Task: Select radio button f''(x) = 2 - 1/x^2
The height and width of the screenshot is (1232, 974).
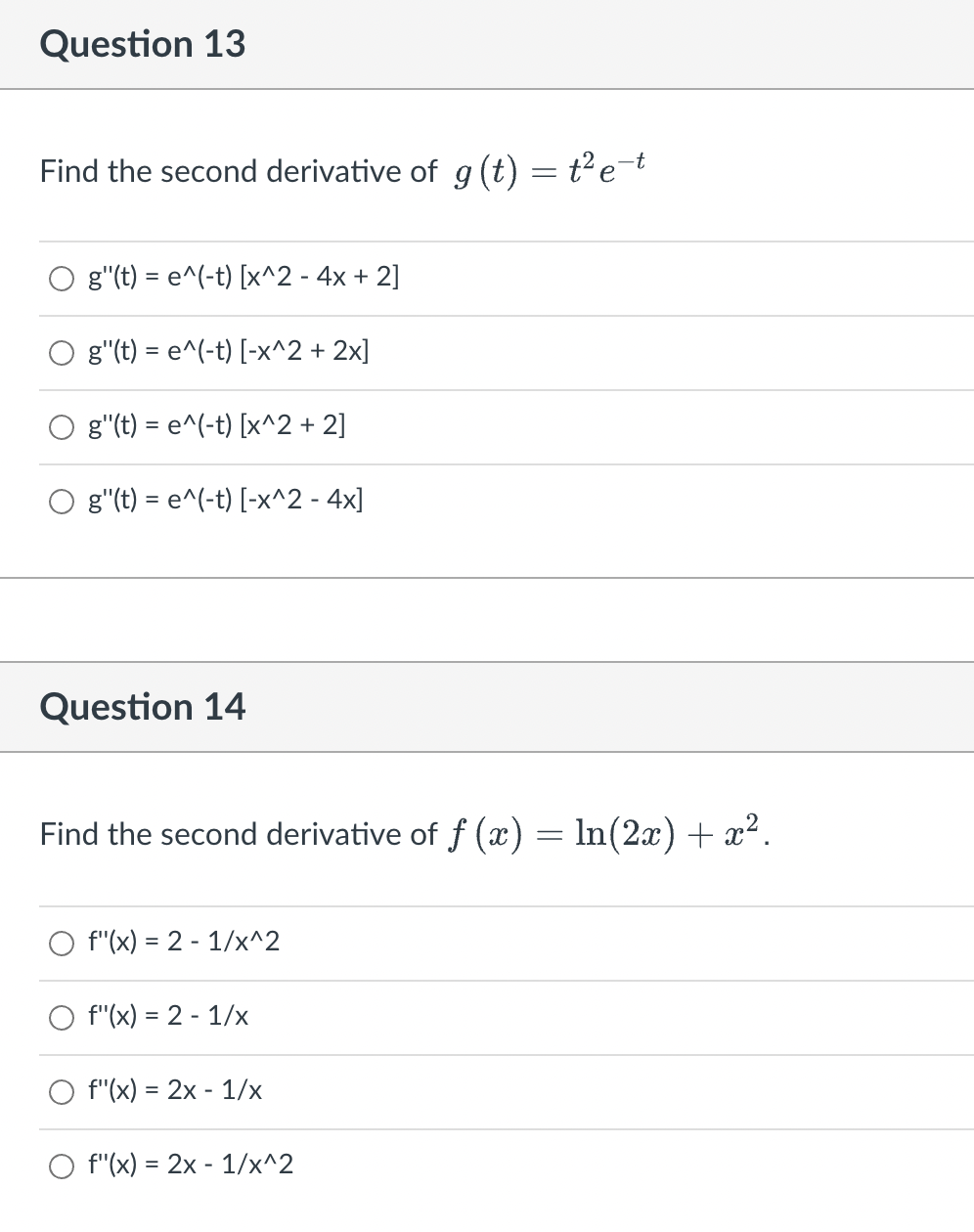Action: [62, 944]
